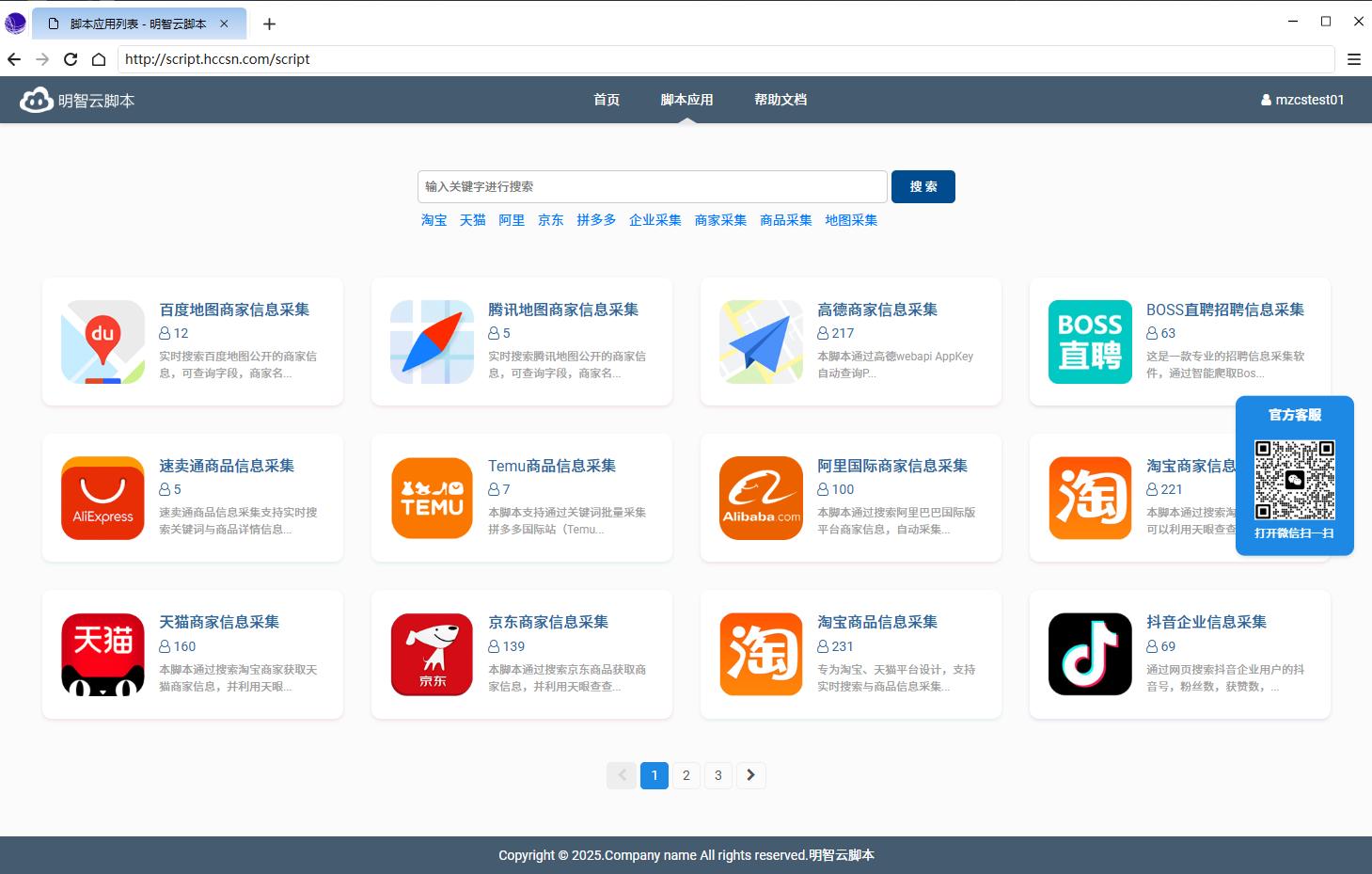The height and width of the screenshot is (874, 1372).
Task: Open 腾讯地图商家信息采集 title link
Action: coord(563,310)
